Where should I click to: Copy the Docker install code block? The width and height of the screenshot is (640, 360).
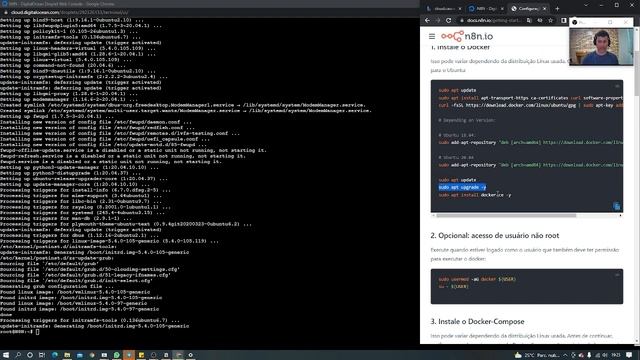pos(617,206)
